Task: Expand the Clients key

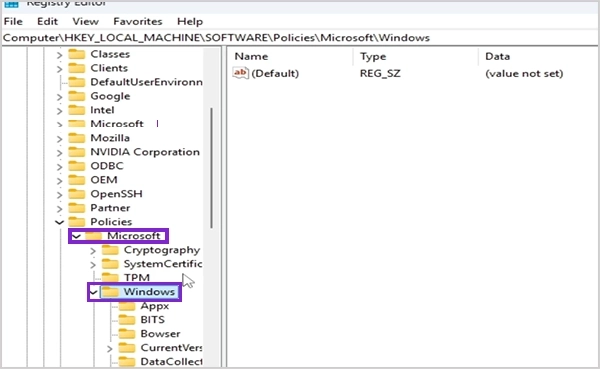Action: (59, 69)
